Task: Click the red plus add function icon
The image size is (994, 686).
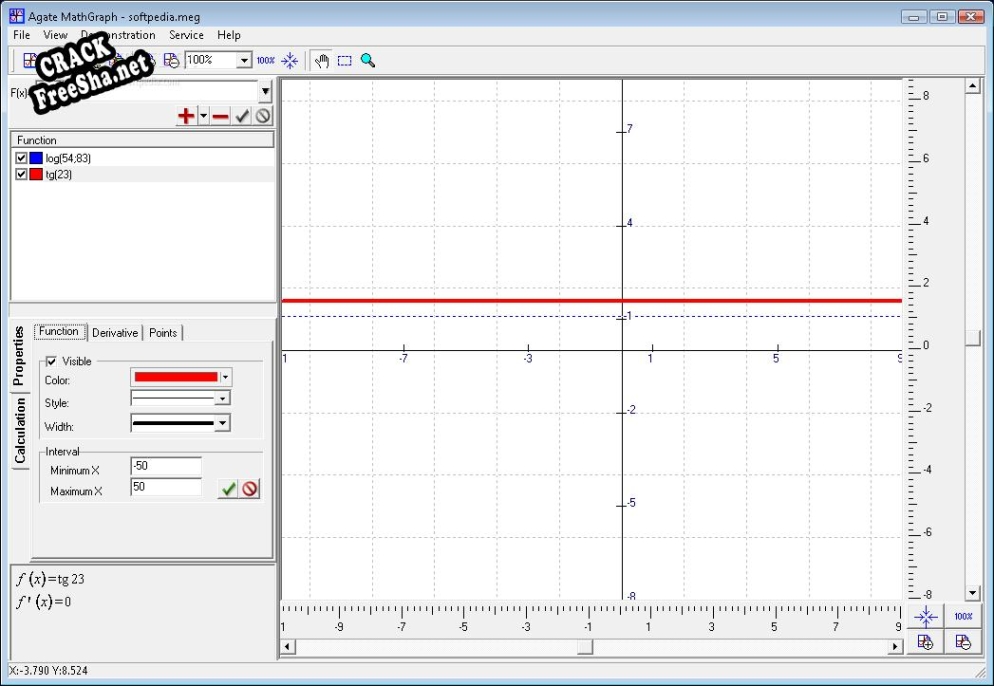Action: pos(186,116)
